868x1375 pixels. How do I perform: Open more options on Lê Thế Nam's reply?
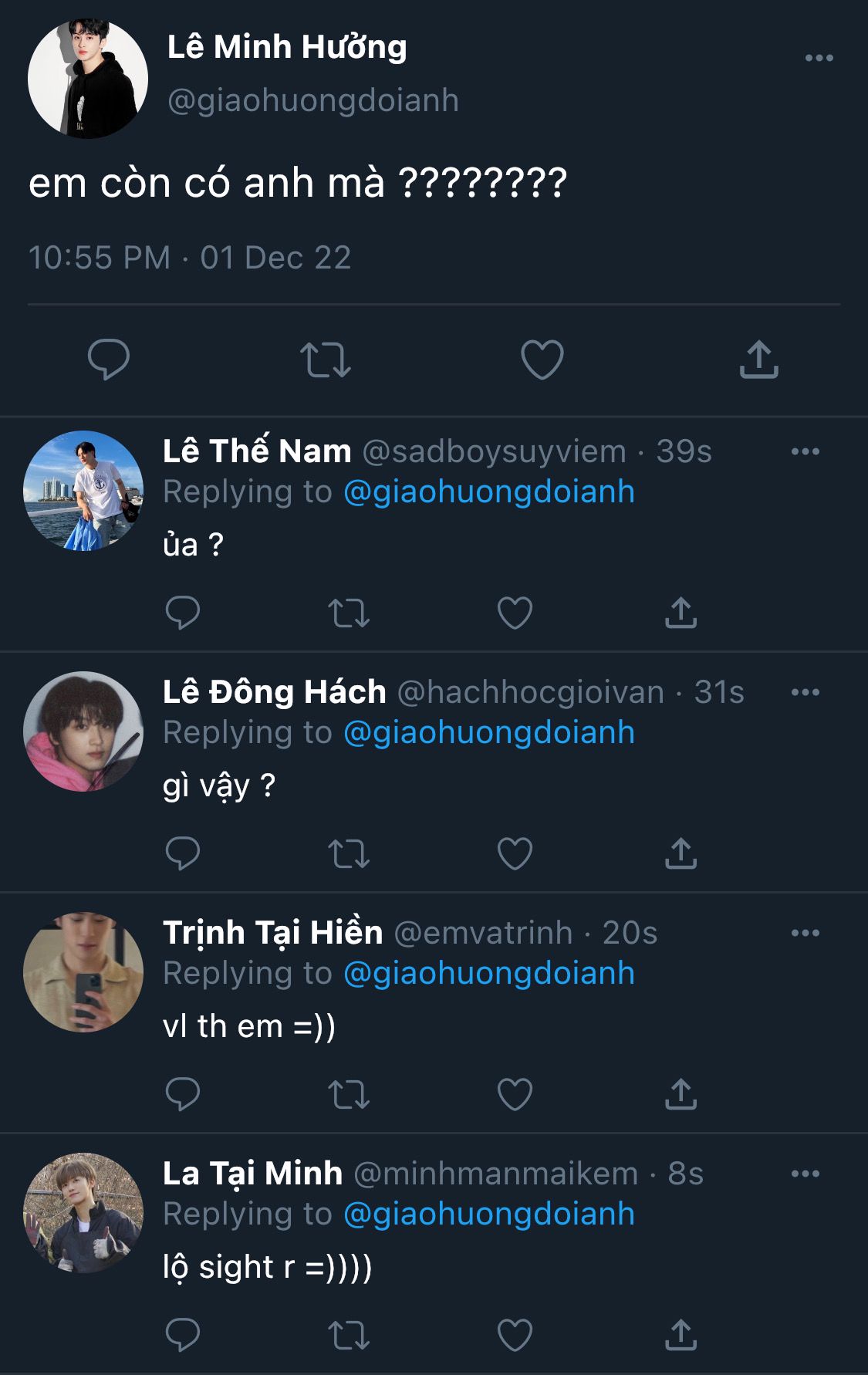805,452
